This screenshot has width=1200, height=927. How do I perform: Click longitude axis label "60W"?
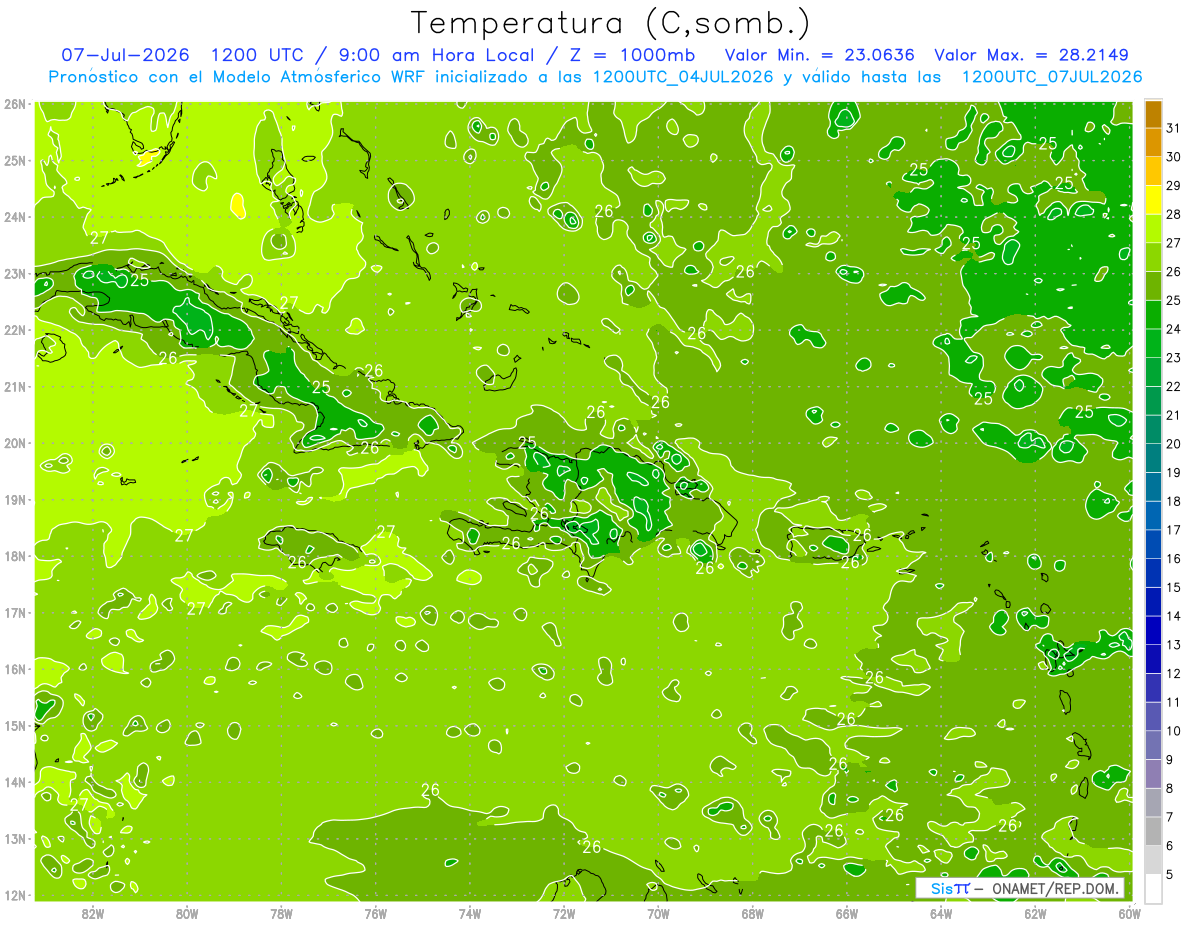click(1129, 913)
